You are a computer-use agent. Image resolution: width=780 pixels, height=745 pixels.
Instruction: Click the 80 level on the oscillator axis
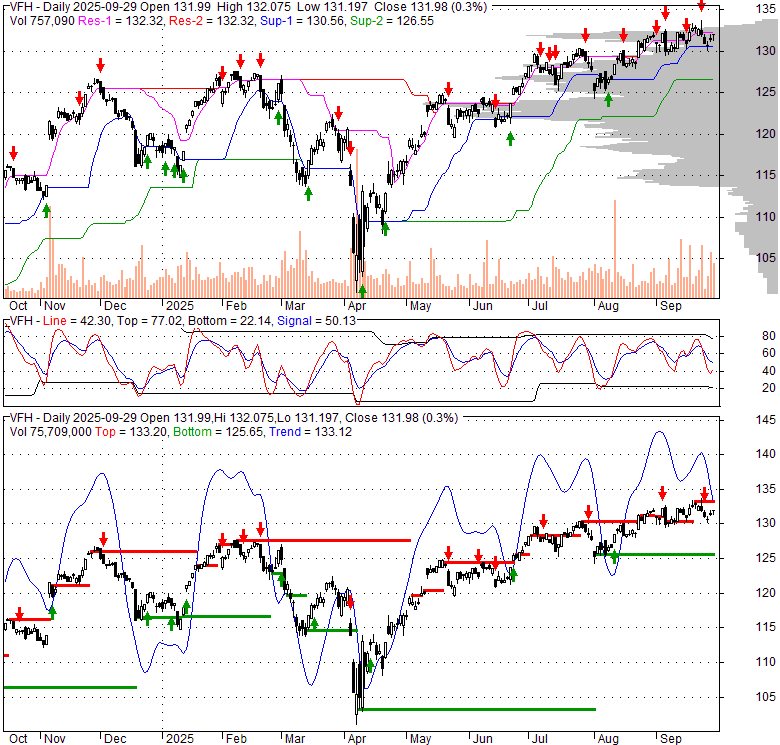pyautogui.click(x=769, y=336)
